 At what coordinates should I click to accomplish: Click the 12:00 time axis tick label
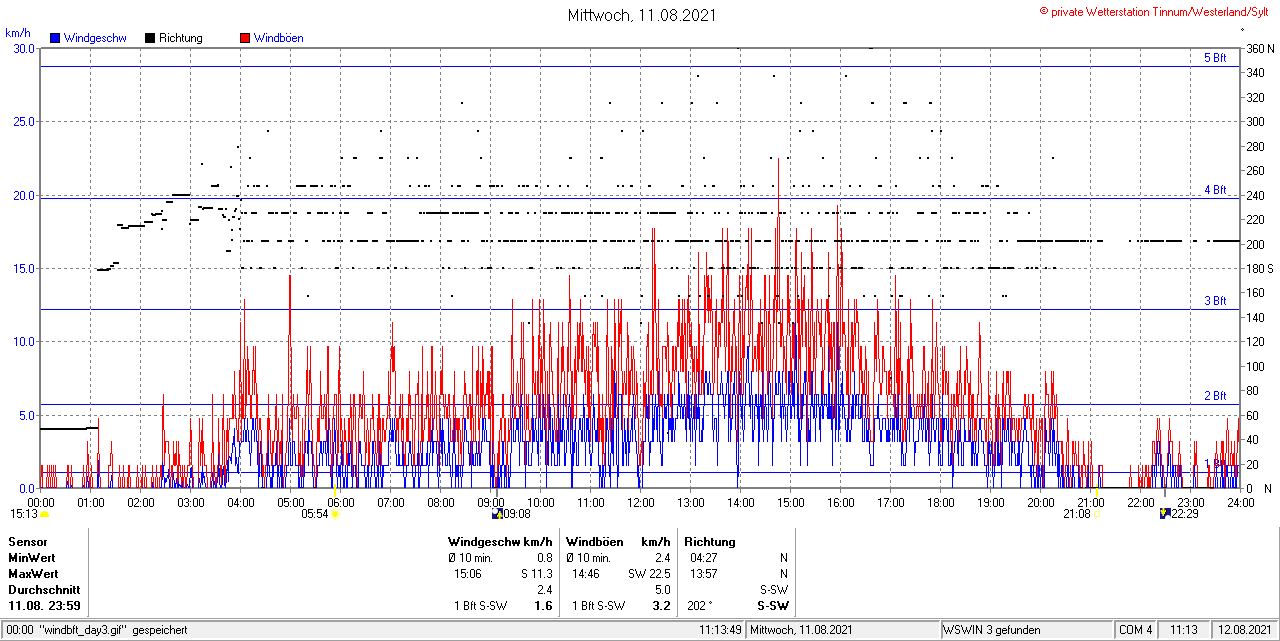coord(641,502)
